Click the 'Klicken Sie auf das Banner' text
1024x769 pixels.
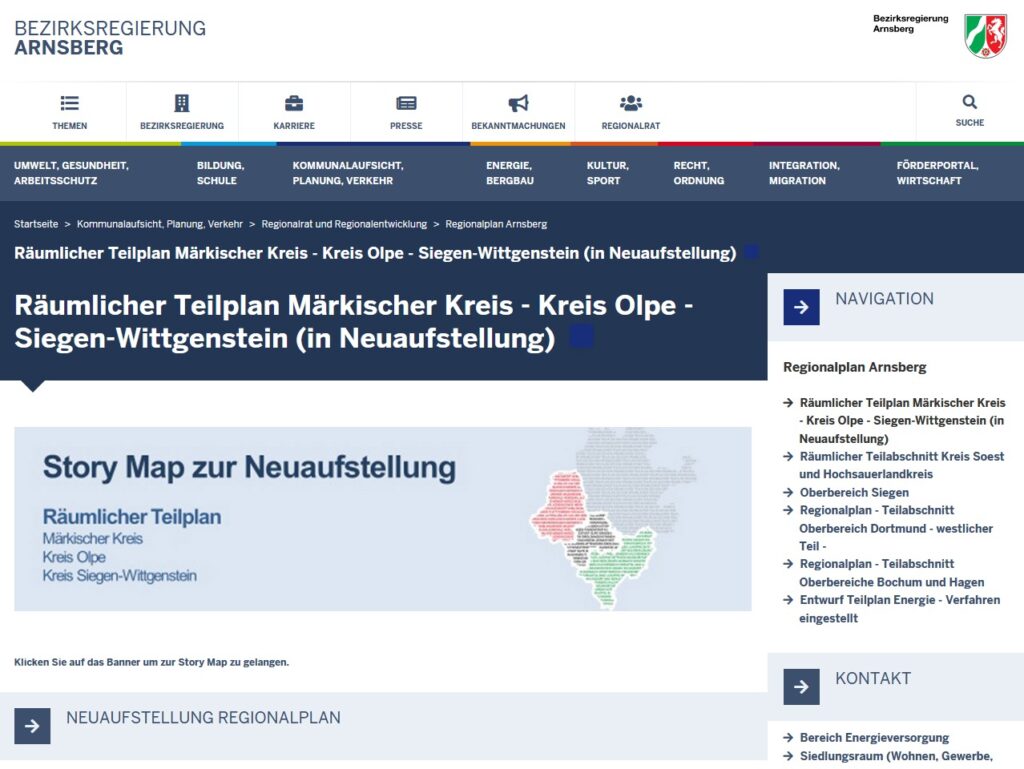152,662
